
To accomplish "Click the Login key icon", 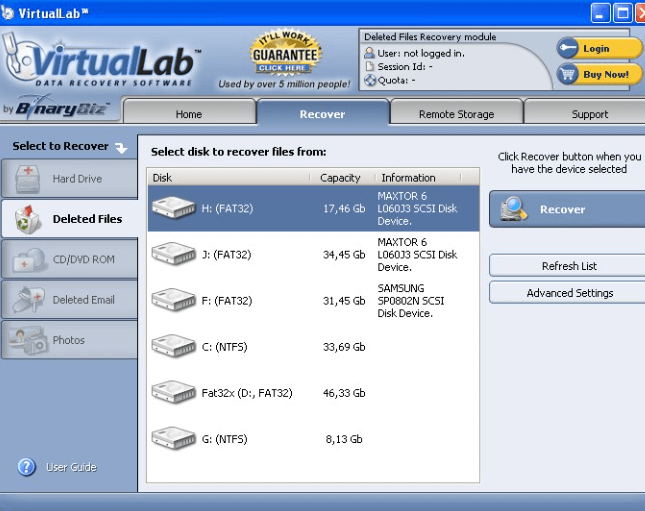I will click(x=568, y=48).
